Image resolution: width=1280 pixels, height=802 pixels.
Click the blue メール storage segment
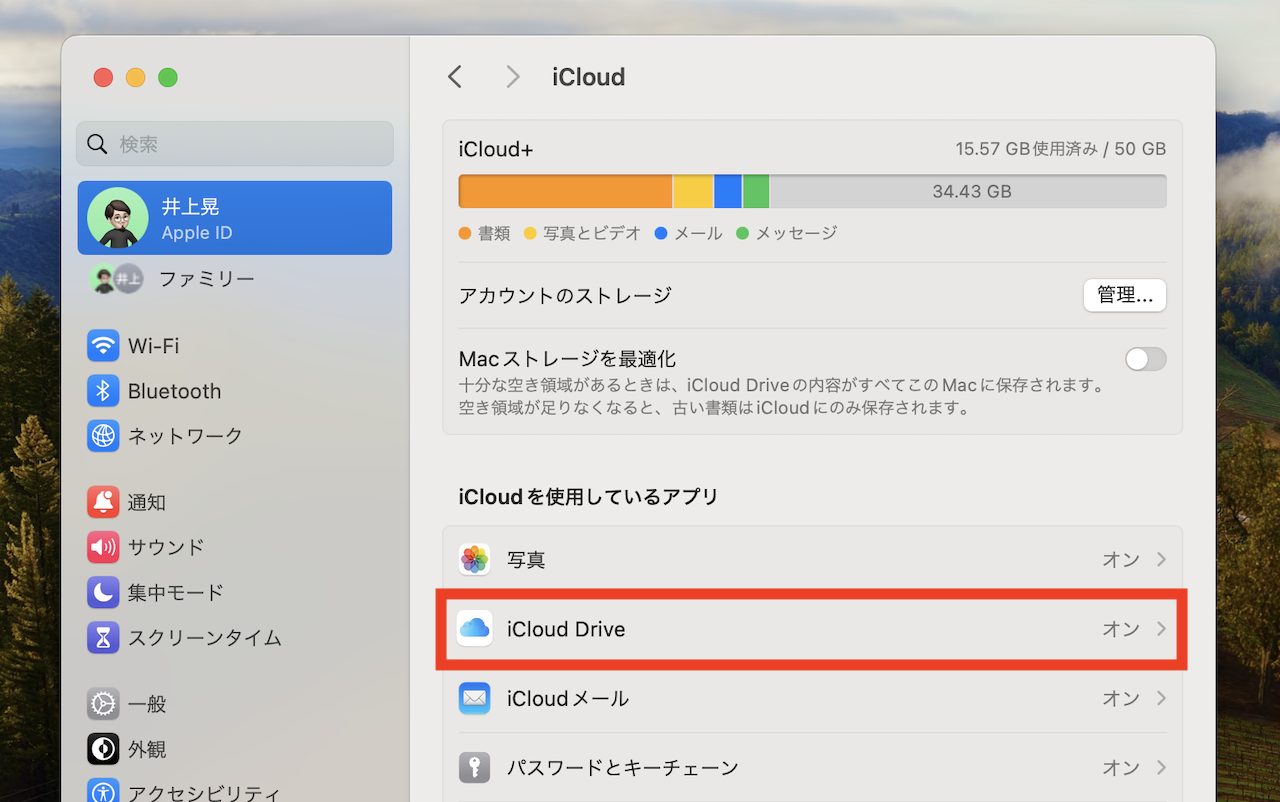728,191
